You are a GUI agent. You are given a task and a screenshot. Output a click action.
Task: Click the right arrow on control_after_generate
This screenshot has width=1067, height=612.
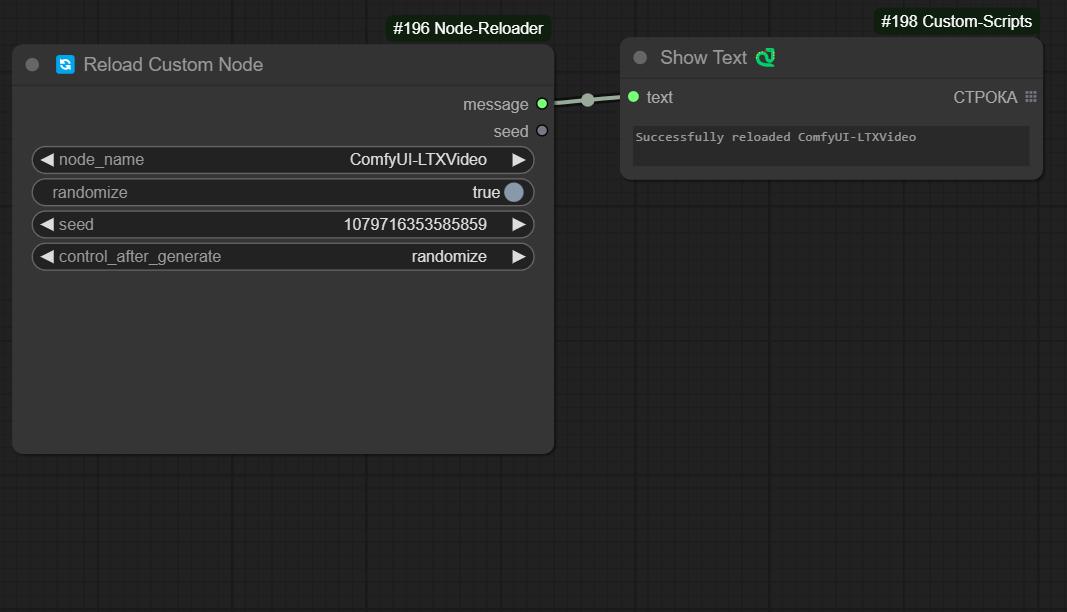pyautogui.click(x=519, y=256)
